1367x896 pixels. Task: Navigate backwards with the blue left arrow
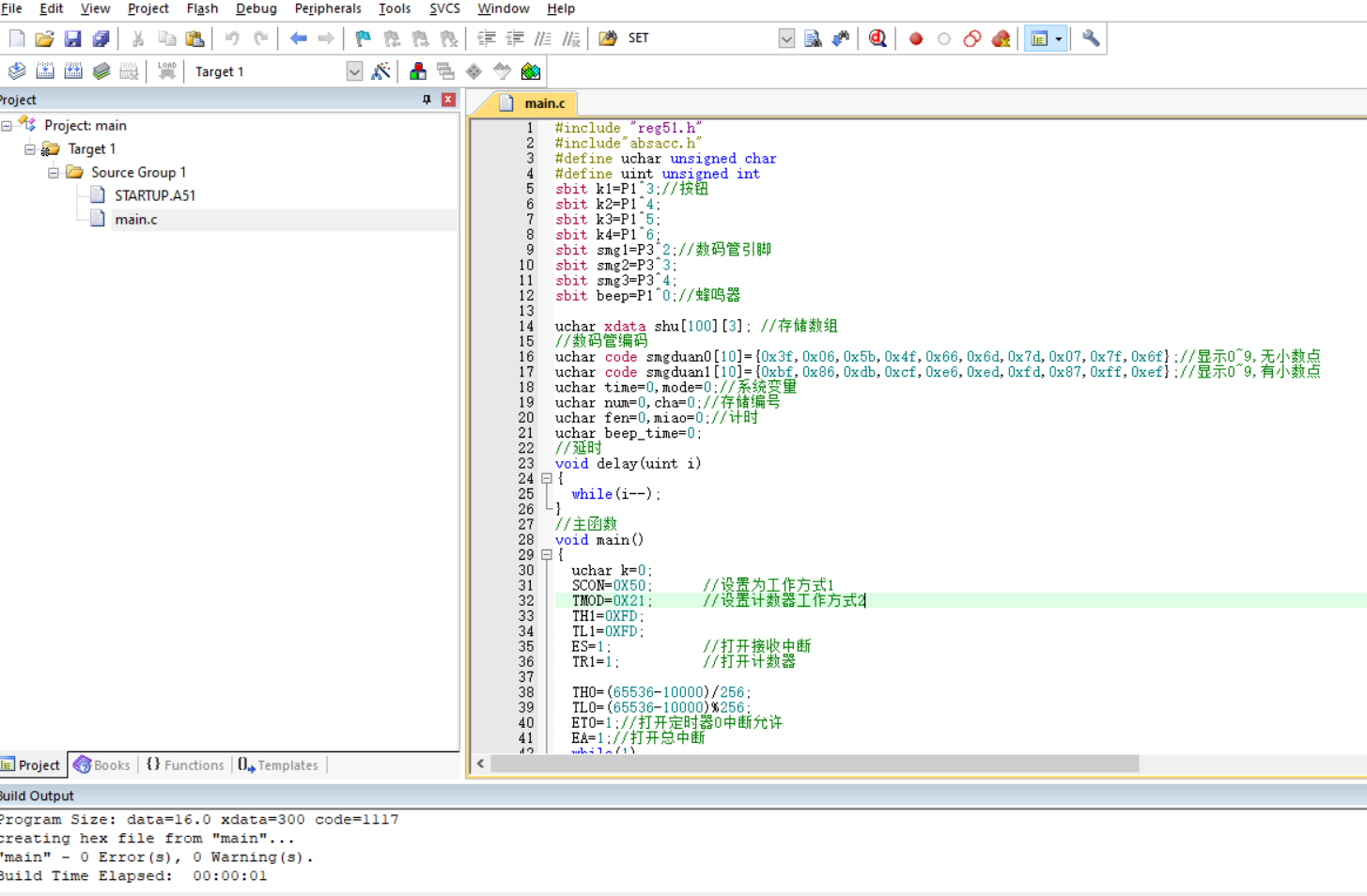(299, 39)
